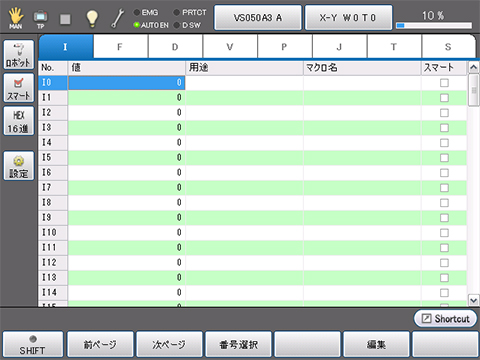The width and height of the screenshot is (480, 360).
Task: Switch to HEX 16進 display
Action: pyautogui.click(x=19, y=121)
